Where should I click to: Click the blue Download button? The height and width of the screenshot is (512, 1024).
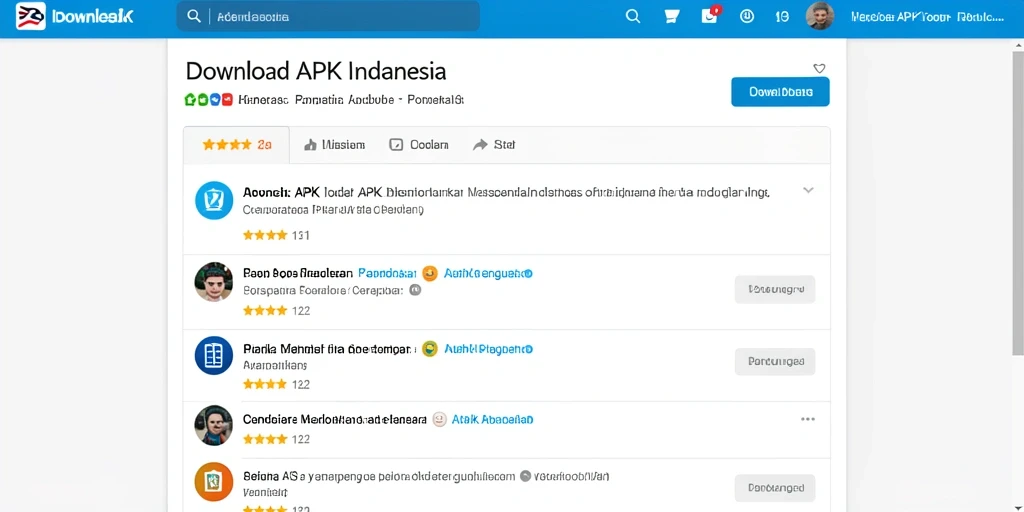tap(780, 92)
